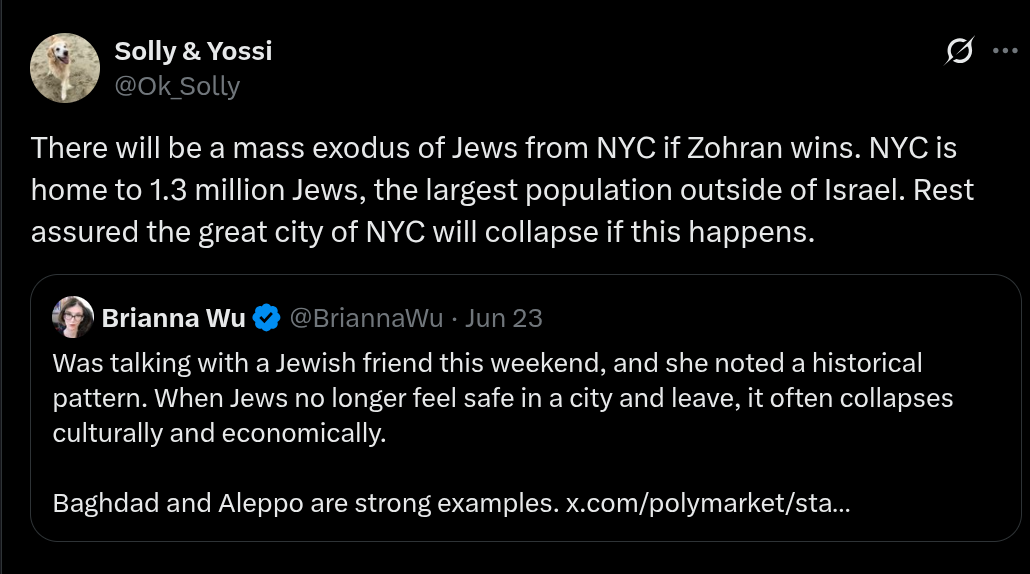Open the Brianna Wu display name
This screenshot has height=574, width=1030.
[x=174, y=318]
